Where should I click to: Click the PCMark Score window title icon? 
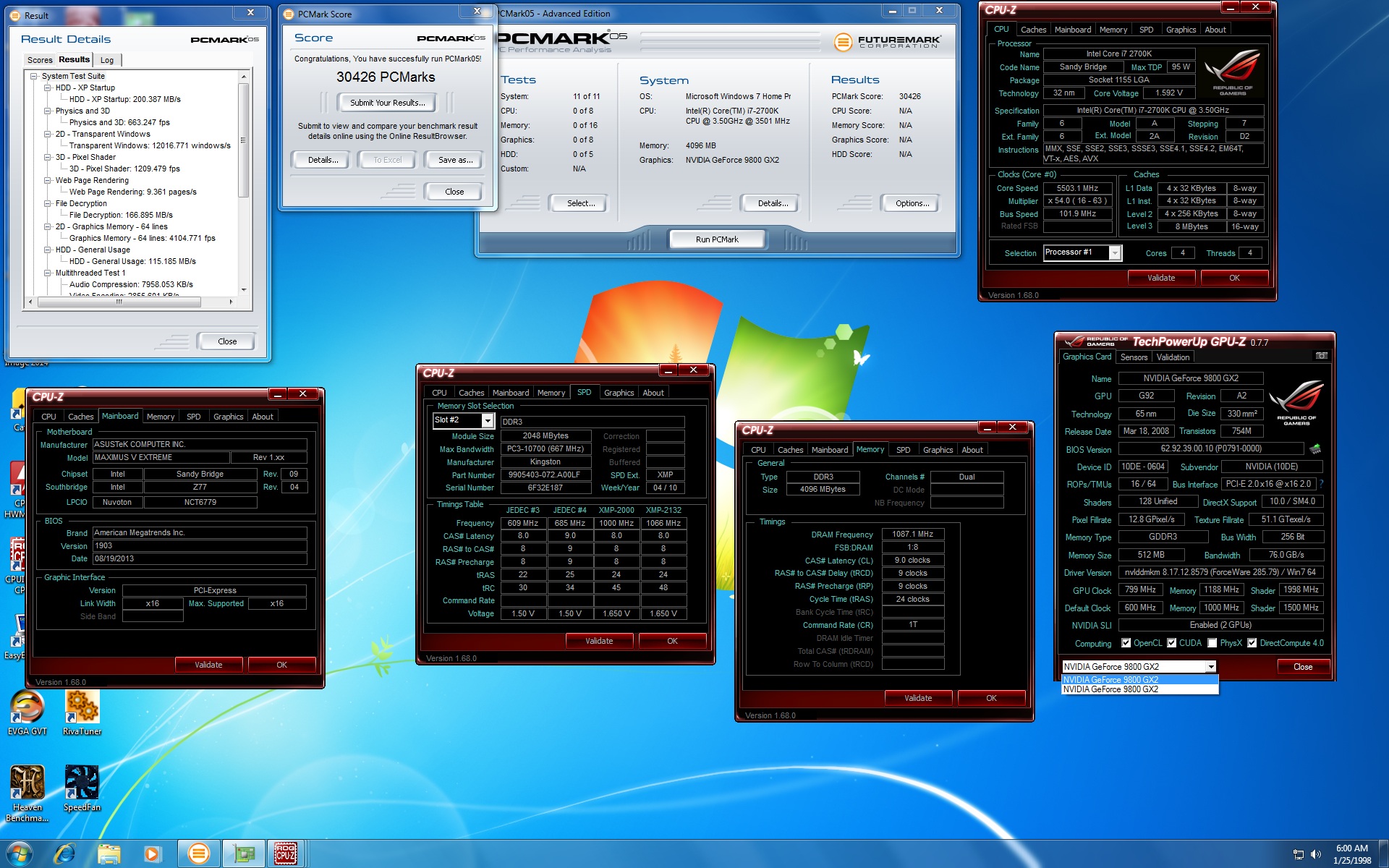pyautogui.click(x=289, y=14)
